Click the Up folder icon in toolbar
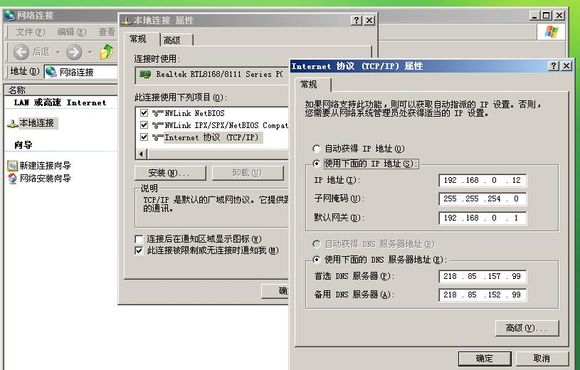The width and height of the screenshot is (580, 370). (x=107, y=51)
